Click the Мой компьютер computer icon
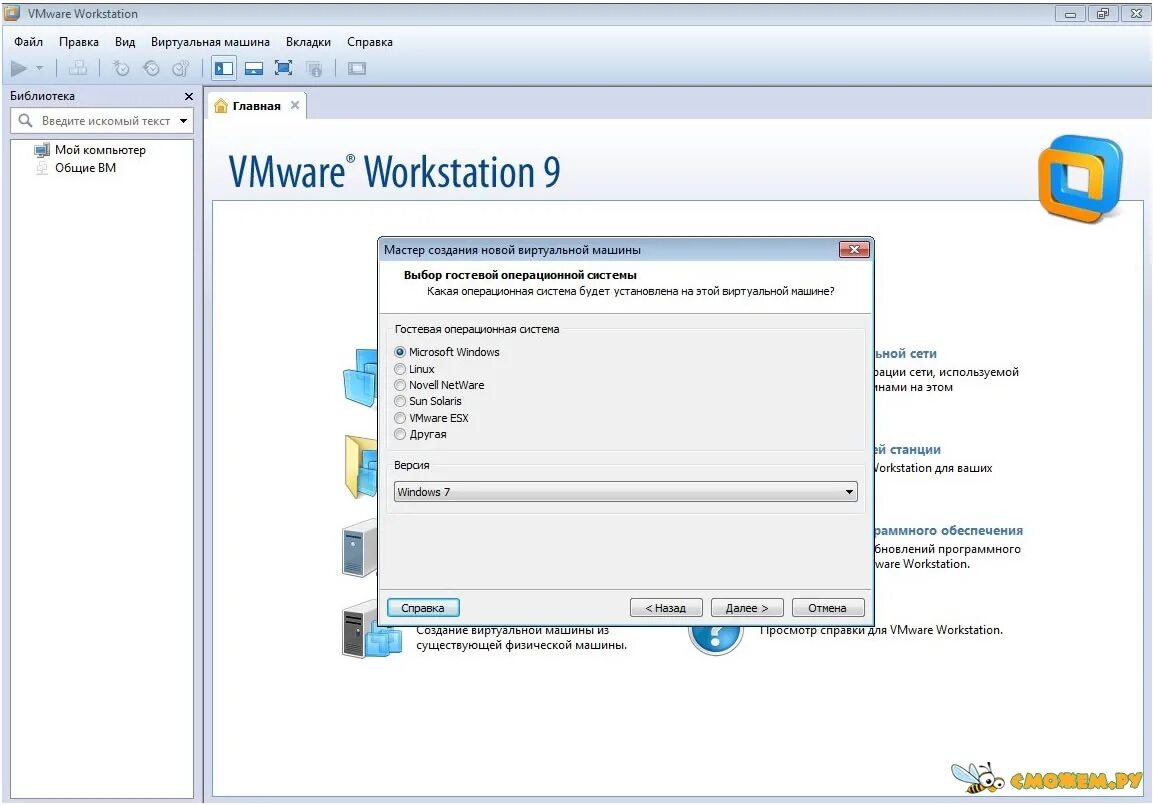Screen dimensions: 1153x805 point(43,151)
